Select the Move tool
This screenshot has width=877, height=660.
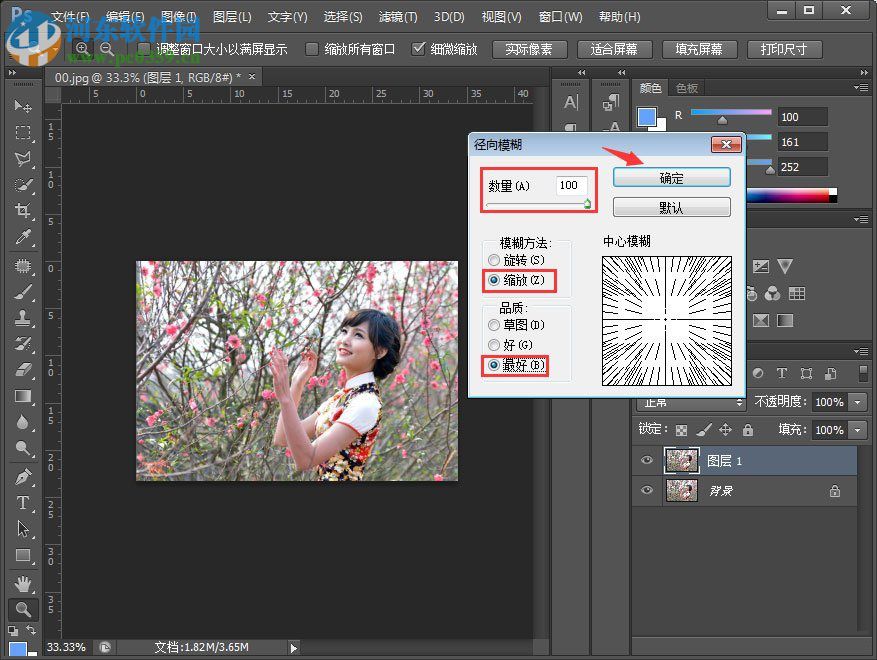(23, 107)
